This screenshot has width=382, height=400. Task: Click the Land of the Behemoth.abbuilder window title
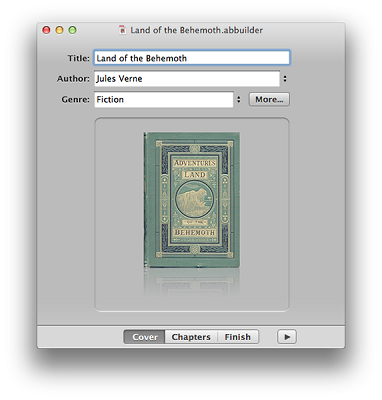point(197,30)
